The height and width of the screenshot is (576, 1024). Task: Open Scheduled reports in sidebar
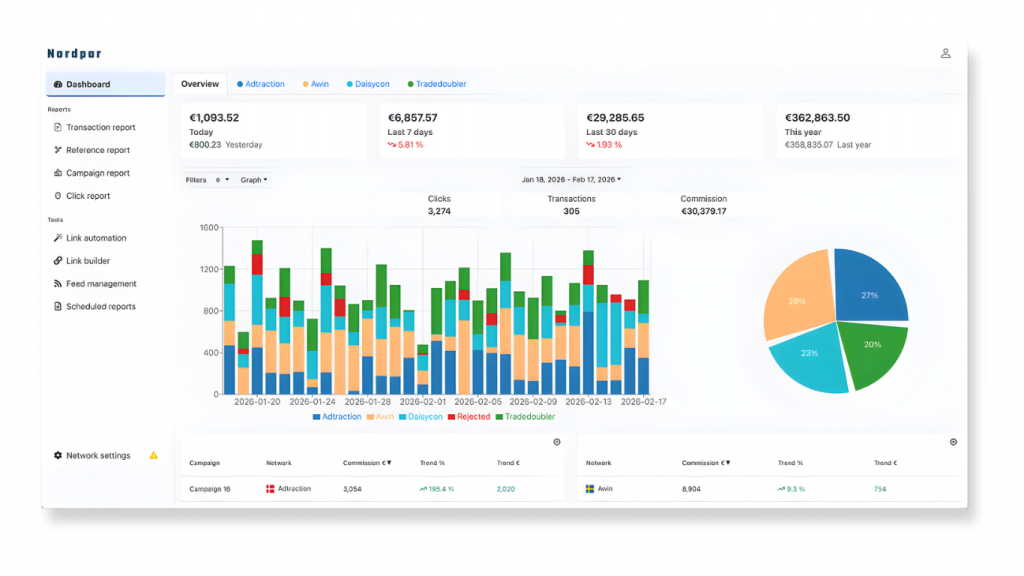click(100, 307)
